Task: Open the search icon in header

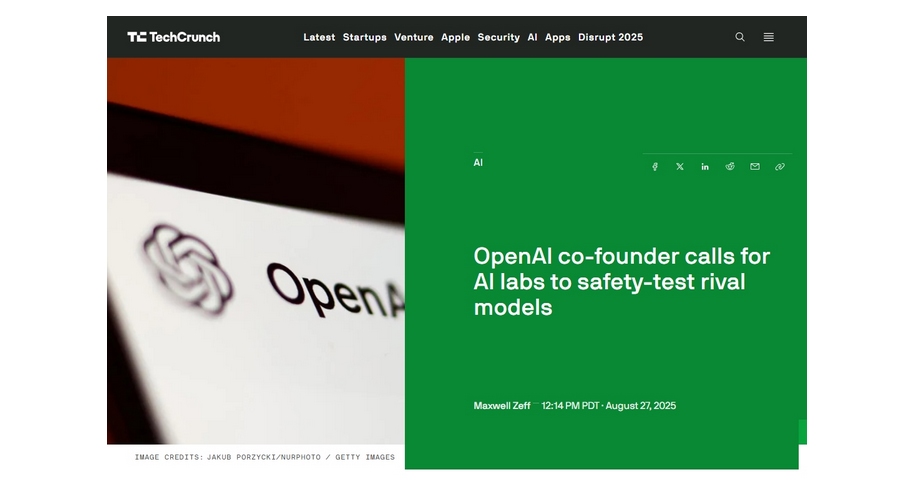Action: coord(740,37)
